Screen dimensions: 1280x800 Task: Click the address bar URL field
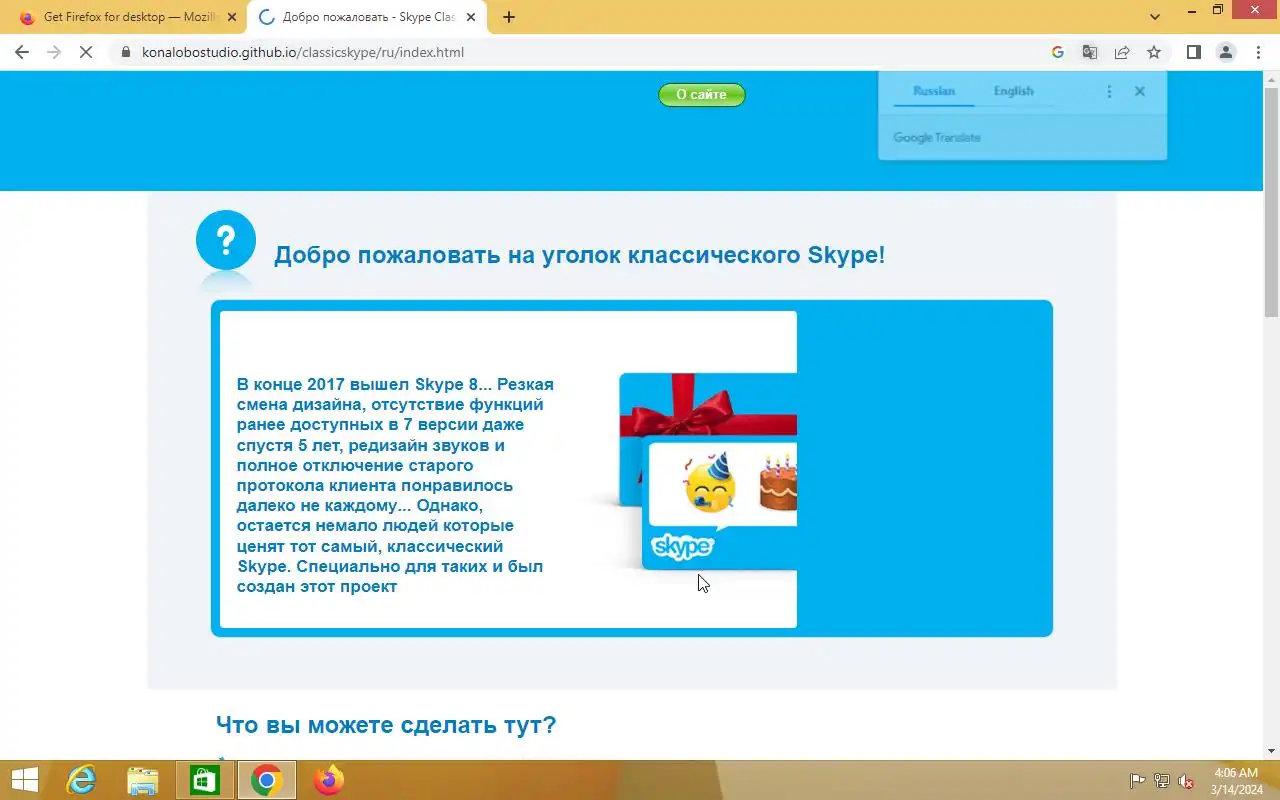coord(580,52)
